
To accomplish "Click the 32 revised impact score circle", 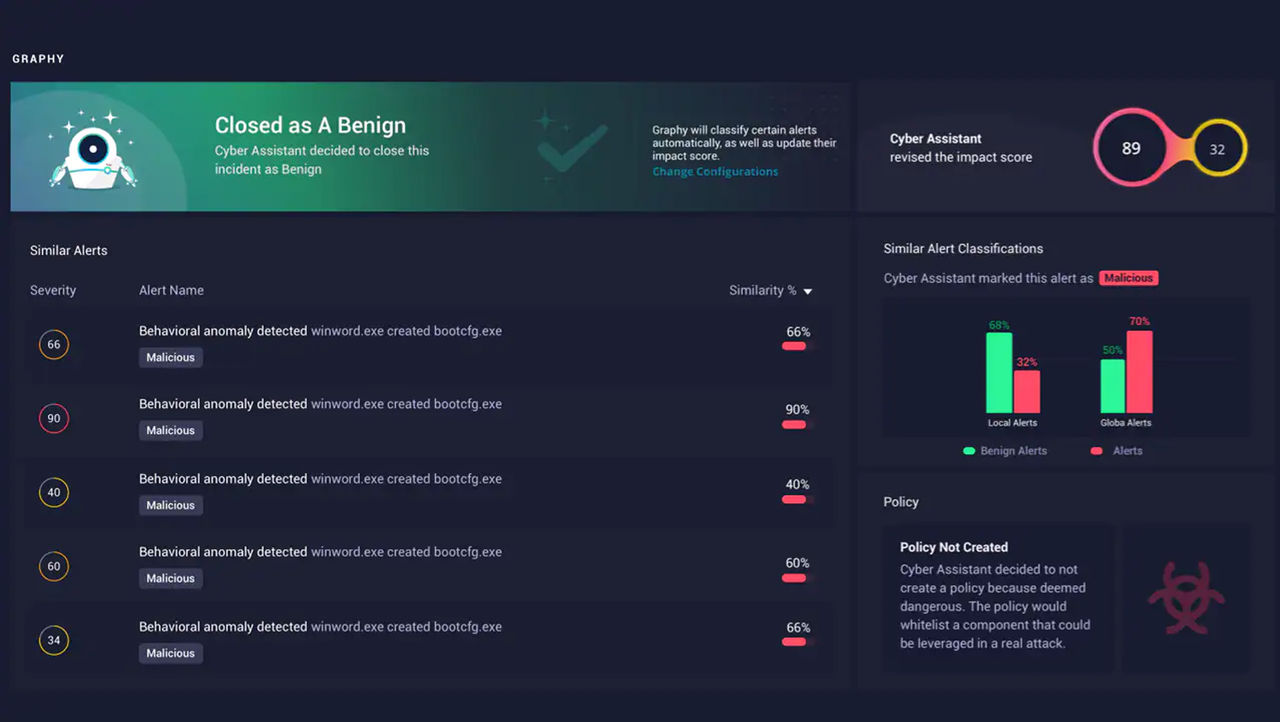I will pyautogui.click(x=1218, y=149).
